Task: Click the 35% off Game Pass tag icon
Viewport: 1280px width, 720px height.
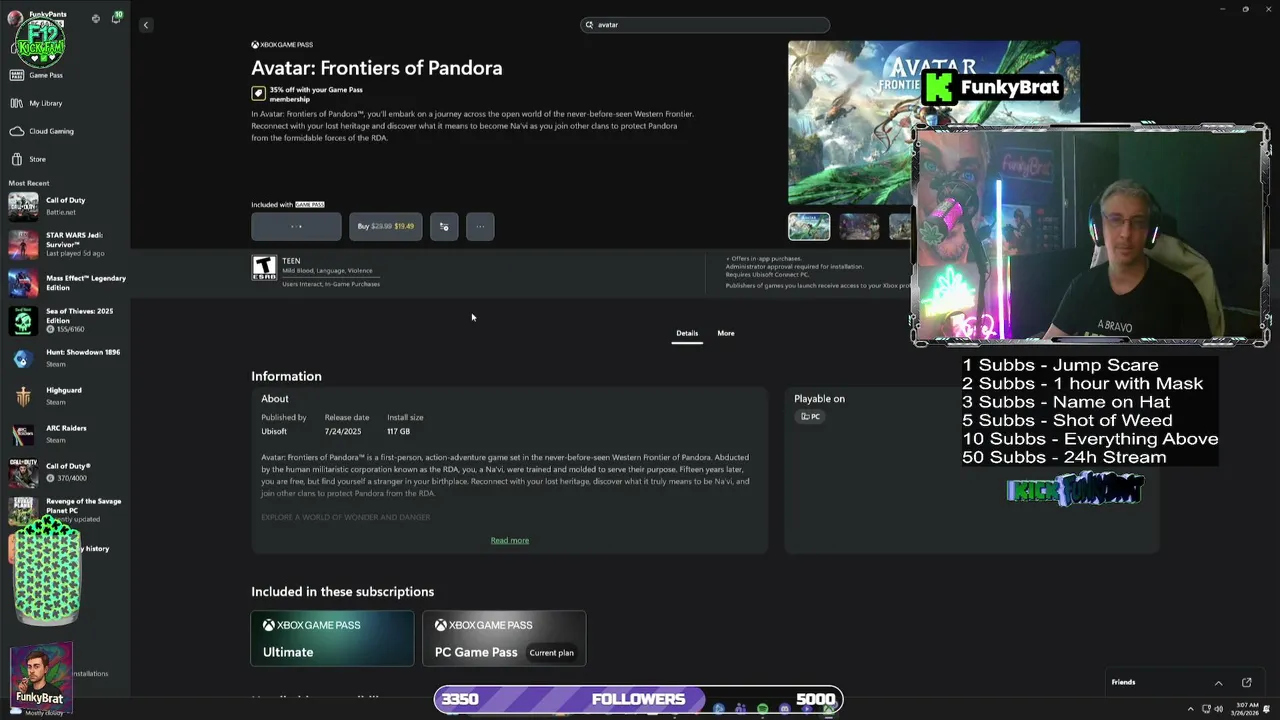Action: coord(258,93)
